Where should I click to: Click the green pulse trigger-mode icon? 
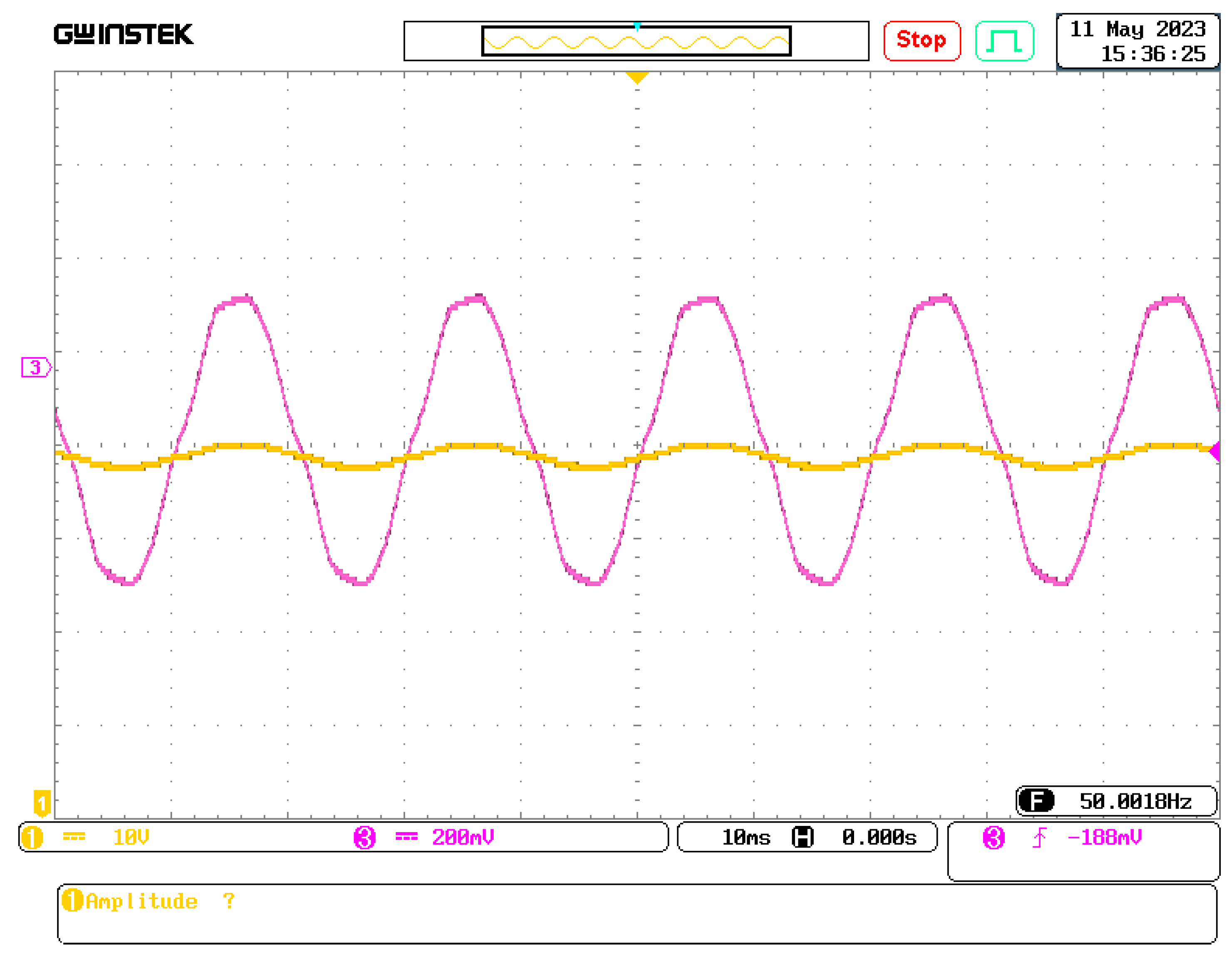pyautogui.click(x=1004, y=41)
